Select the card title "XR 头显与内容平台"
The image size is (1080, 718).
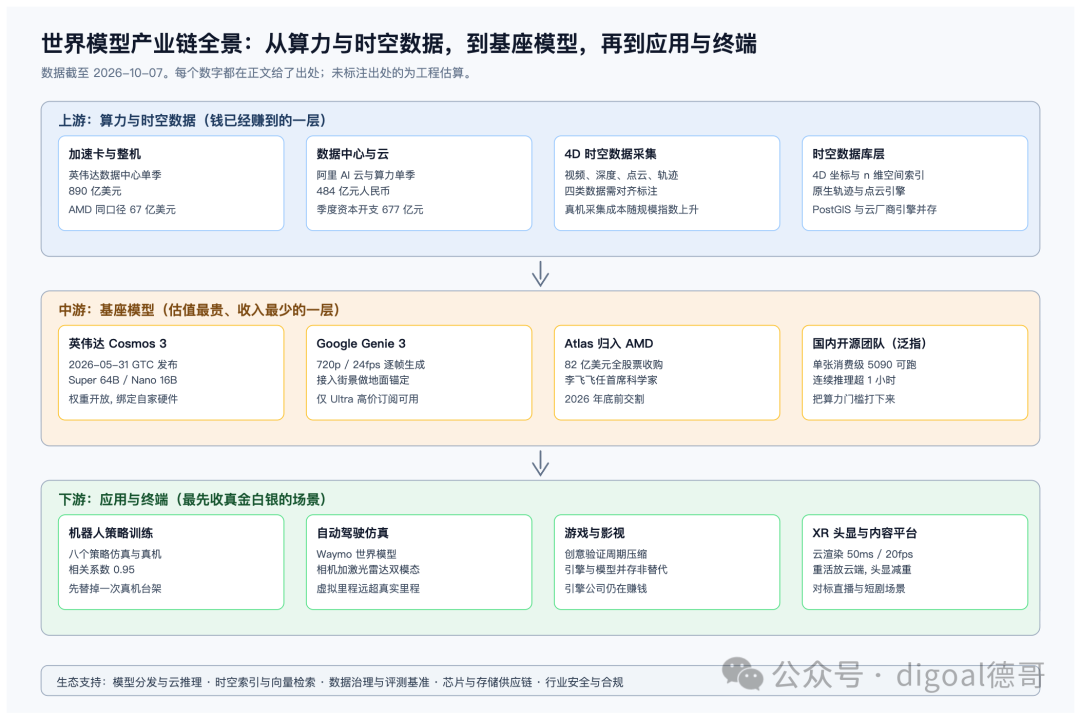[x=864, y=533]
